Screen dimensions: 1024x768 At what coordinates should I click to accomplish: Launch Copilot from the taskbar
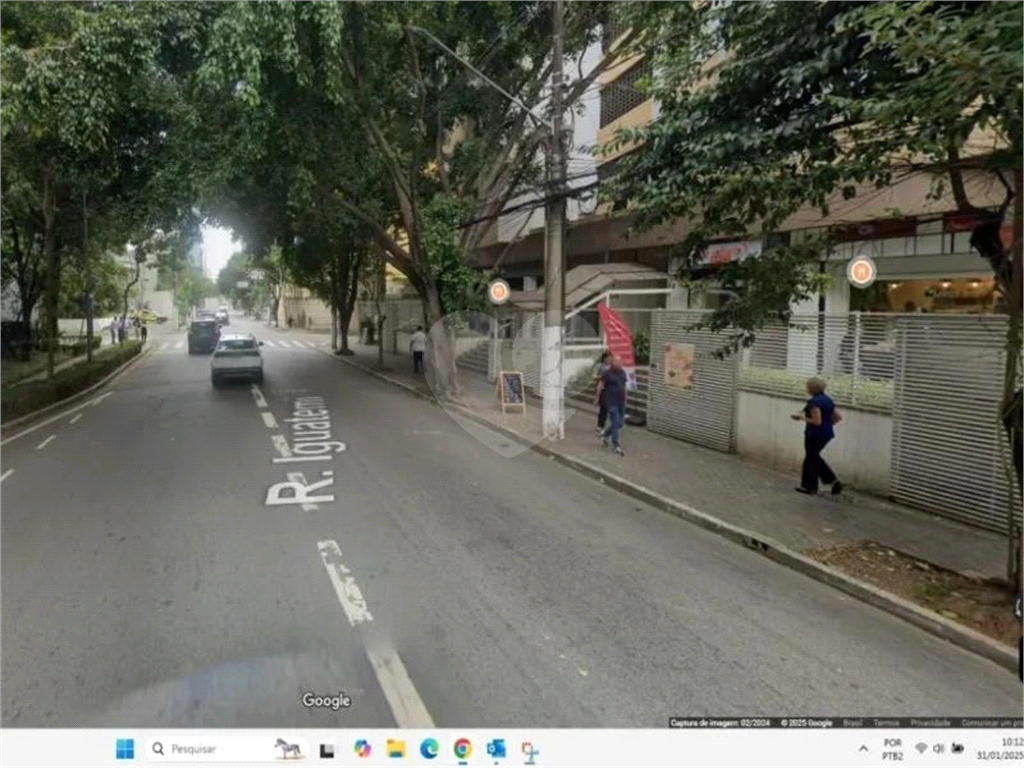click(362, 748)
